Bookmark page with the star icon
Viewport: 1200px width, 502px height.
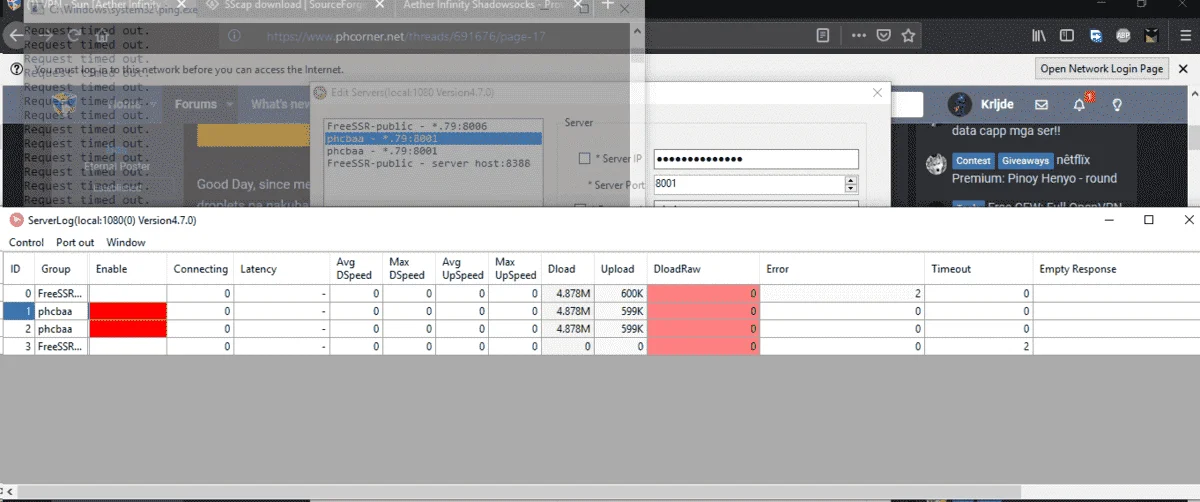click(908, 36)
